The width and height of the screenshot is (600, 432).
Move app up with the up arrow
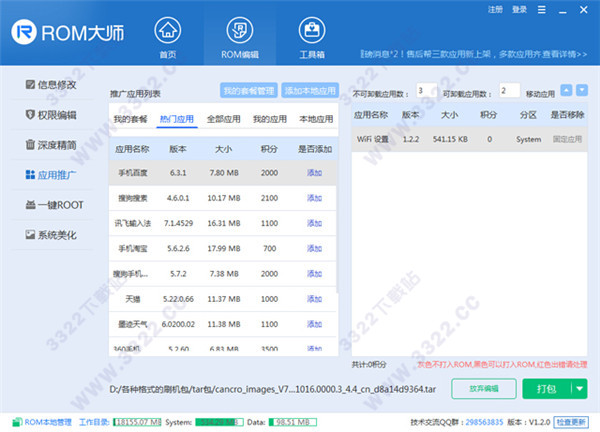click(x=565, y=91)
